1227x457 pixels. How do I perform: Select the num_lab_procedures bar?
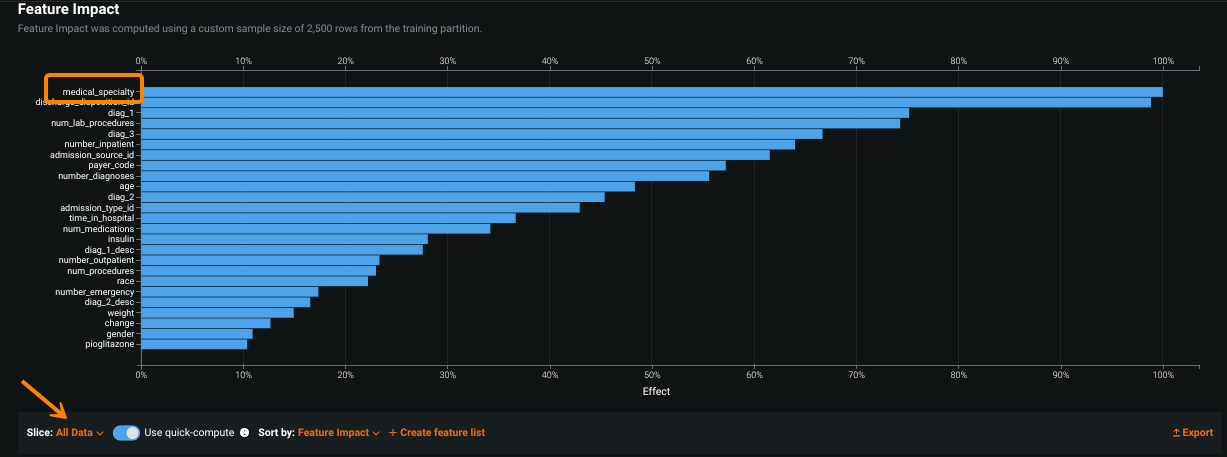[x=520, y=124]
